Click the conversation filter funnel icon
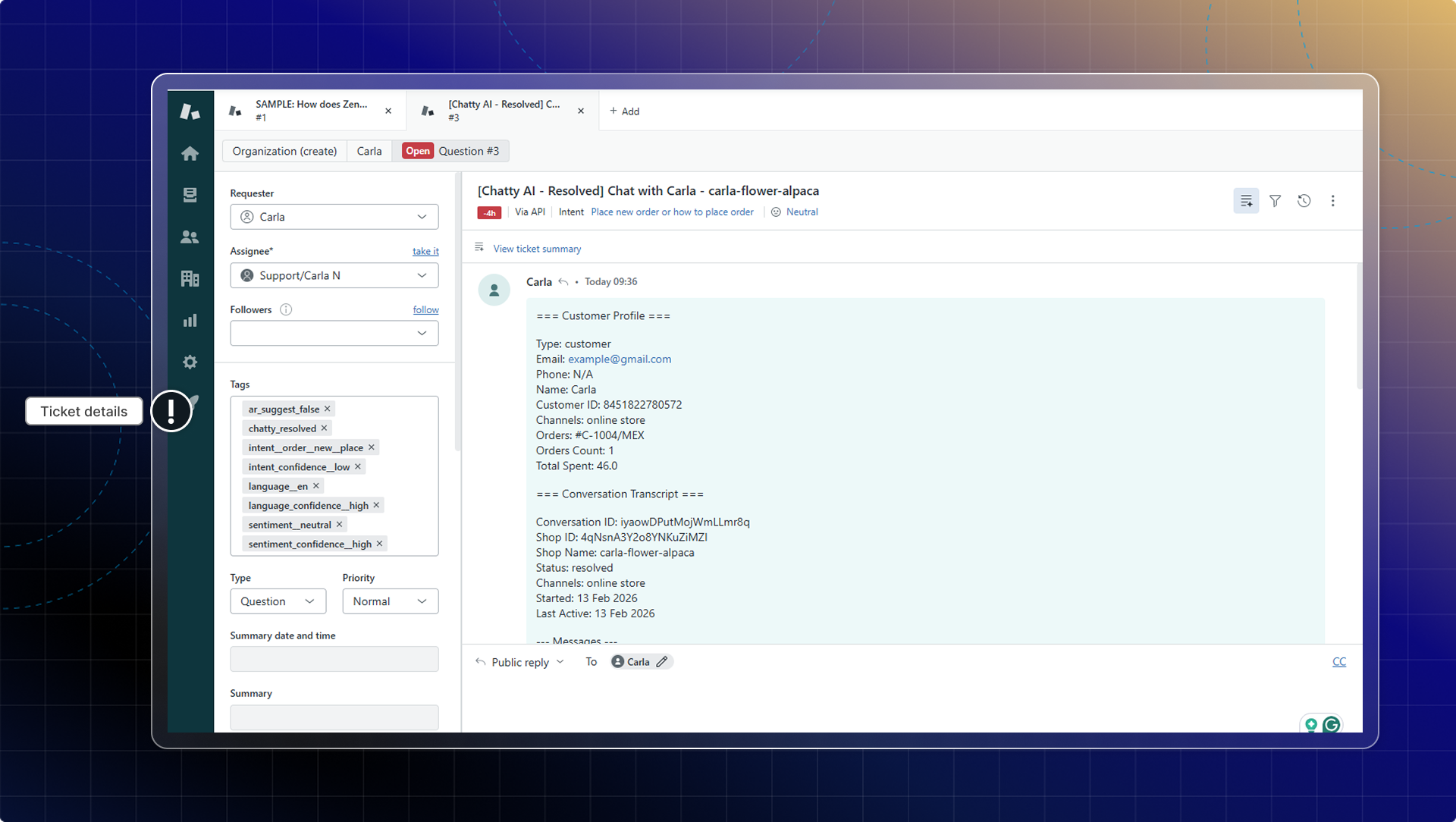This screenshot has height=822, width=1456. (1275, 201)
